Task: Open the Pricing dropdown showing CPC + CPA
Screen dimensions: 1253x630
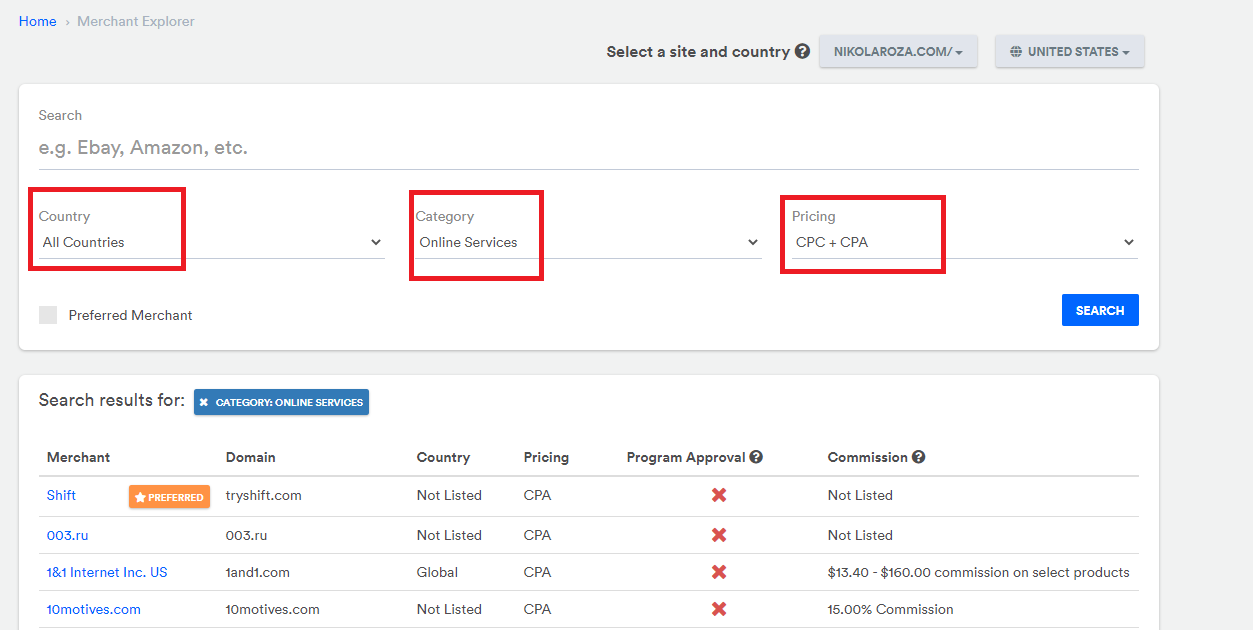Action: pos(964,242)
